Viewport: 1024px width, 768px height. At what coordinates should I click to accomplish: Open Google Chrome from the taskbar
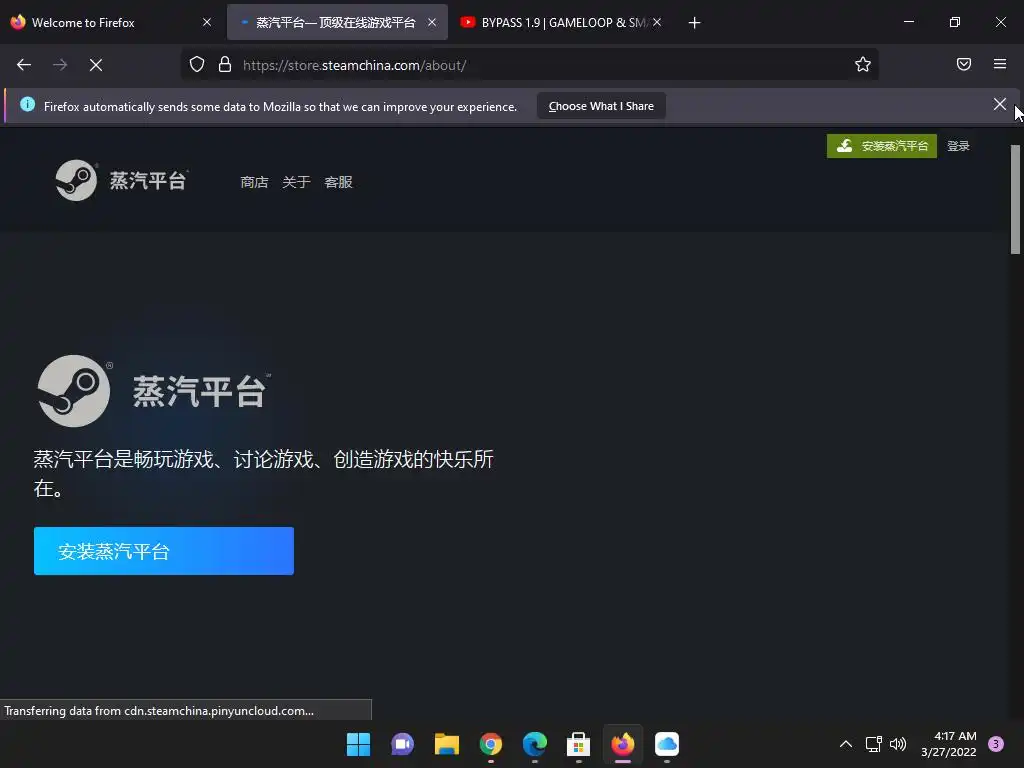click(x=490, y=744)
